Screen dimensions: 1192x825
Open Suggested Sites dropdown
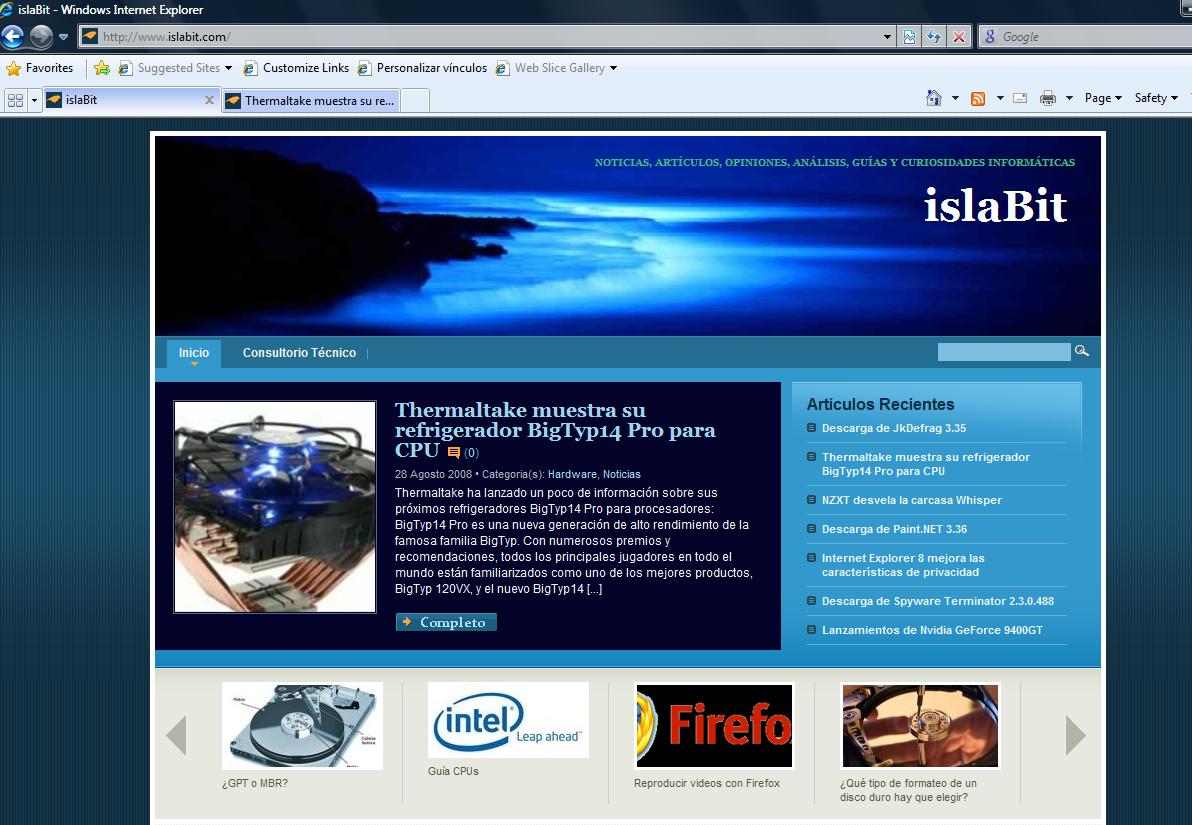pyautogui.click(x=176, y=68)
